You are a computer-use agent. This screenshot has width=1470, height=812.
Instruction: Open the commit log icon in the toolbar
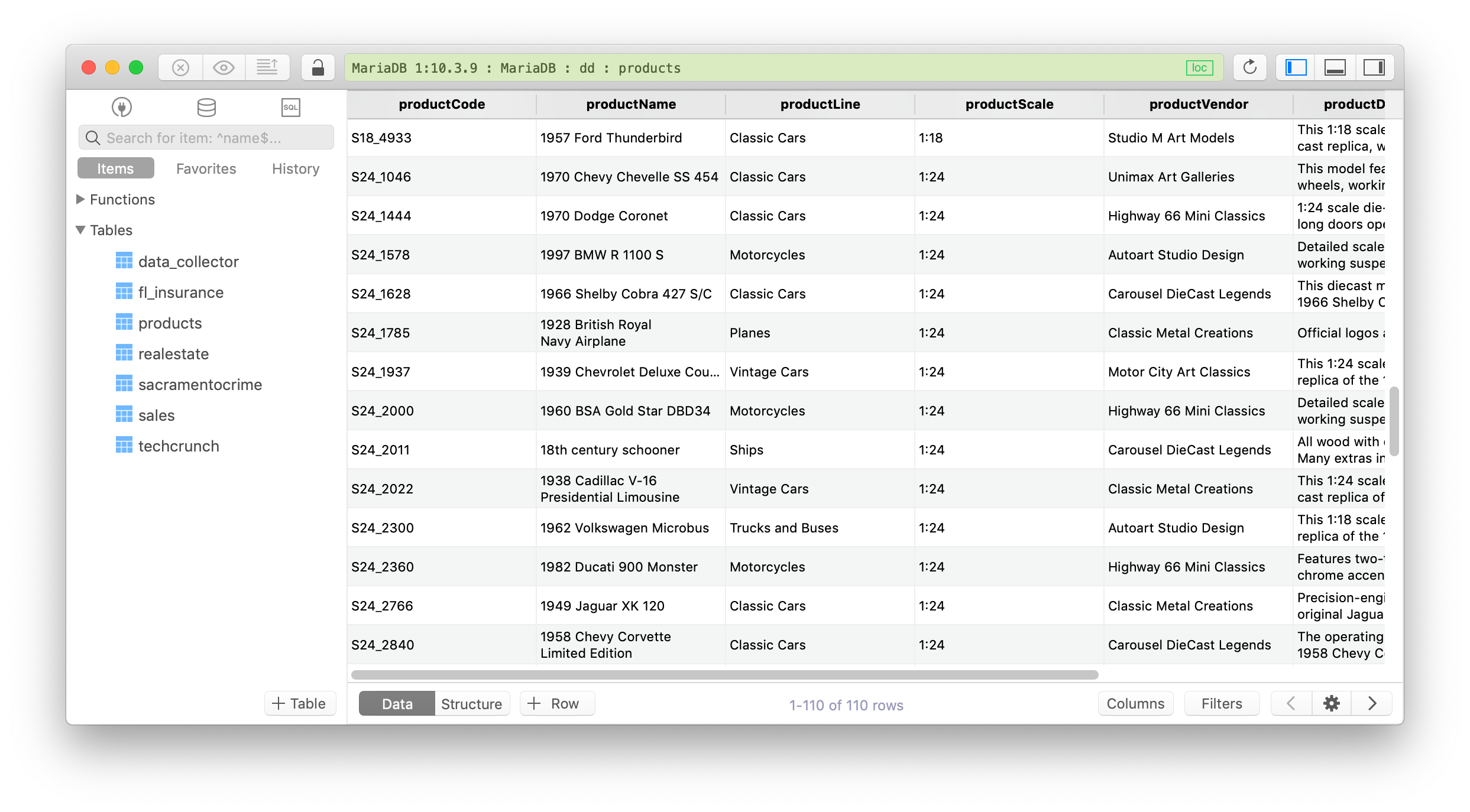coord(268,67)
